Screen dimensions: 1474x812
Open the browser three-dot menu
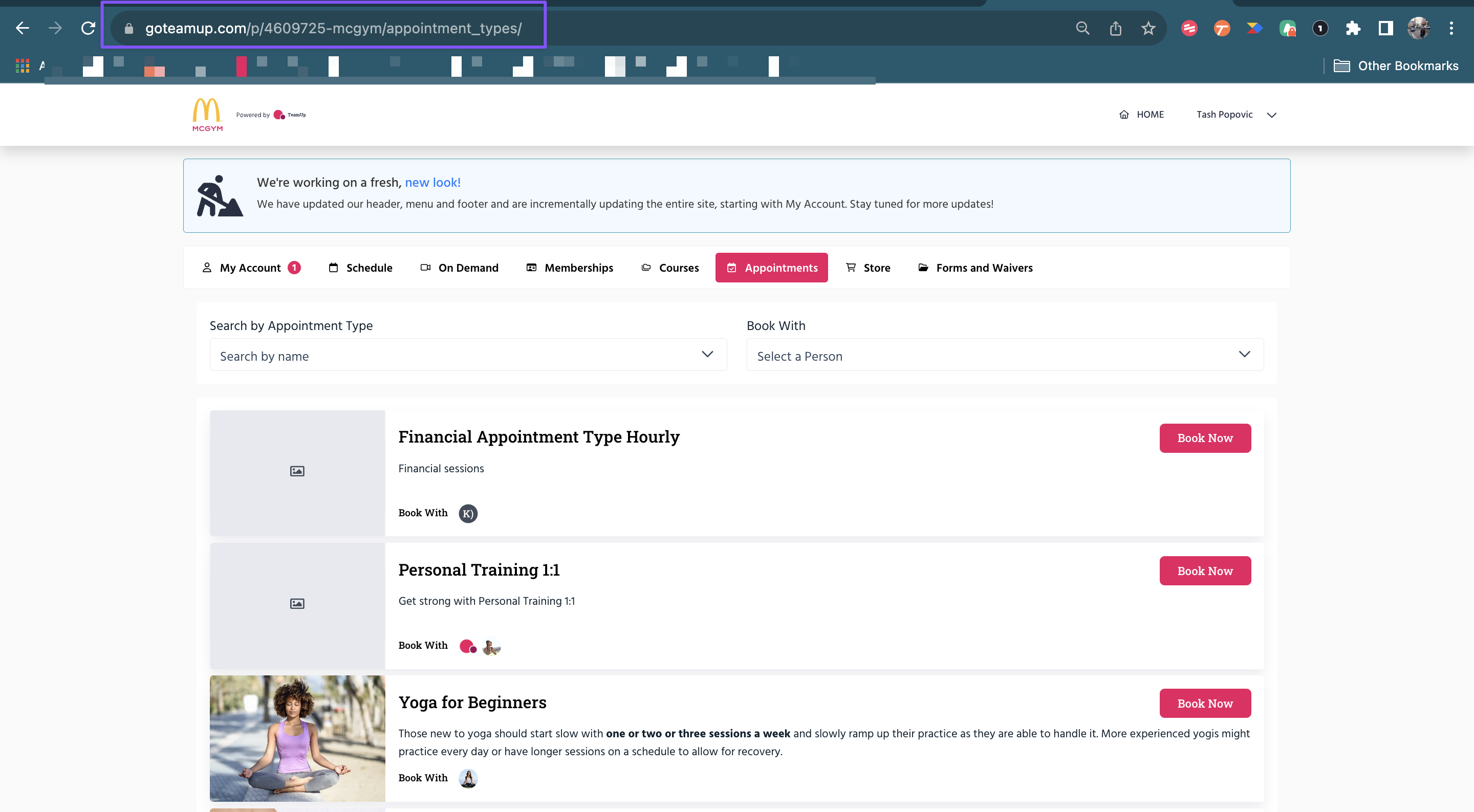1451,28
